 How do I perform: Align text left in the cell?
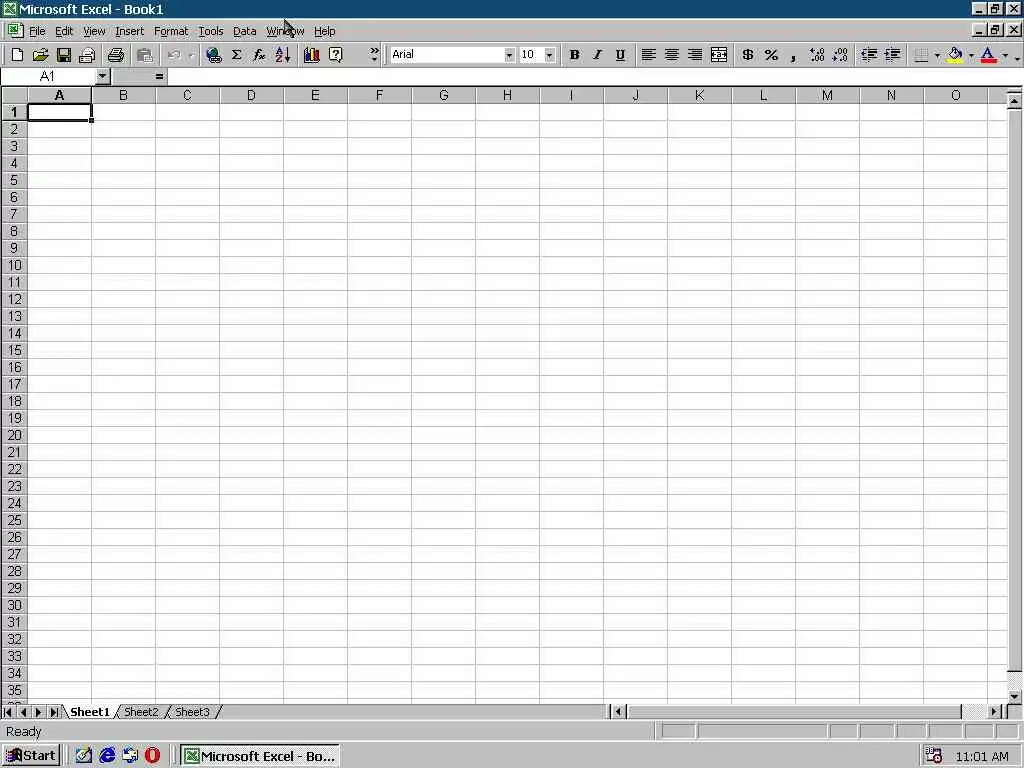click(x=648, y=55)
